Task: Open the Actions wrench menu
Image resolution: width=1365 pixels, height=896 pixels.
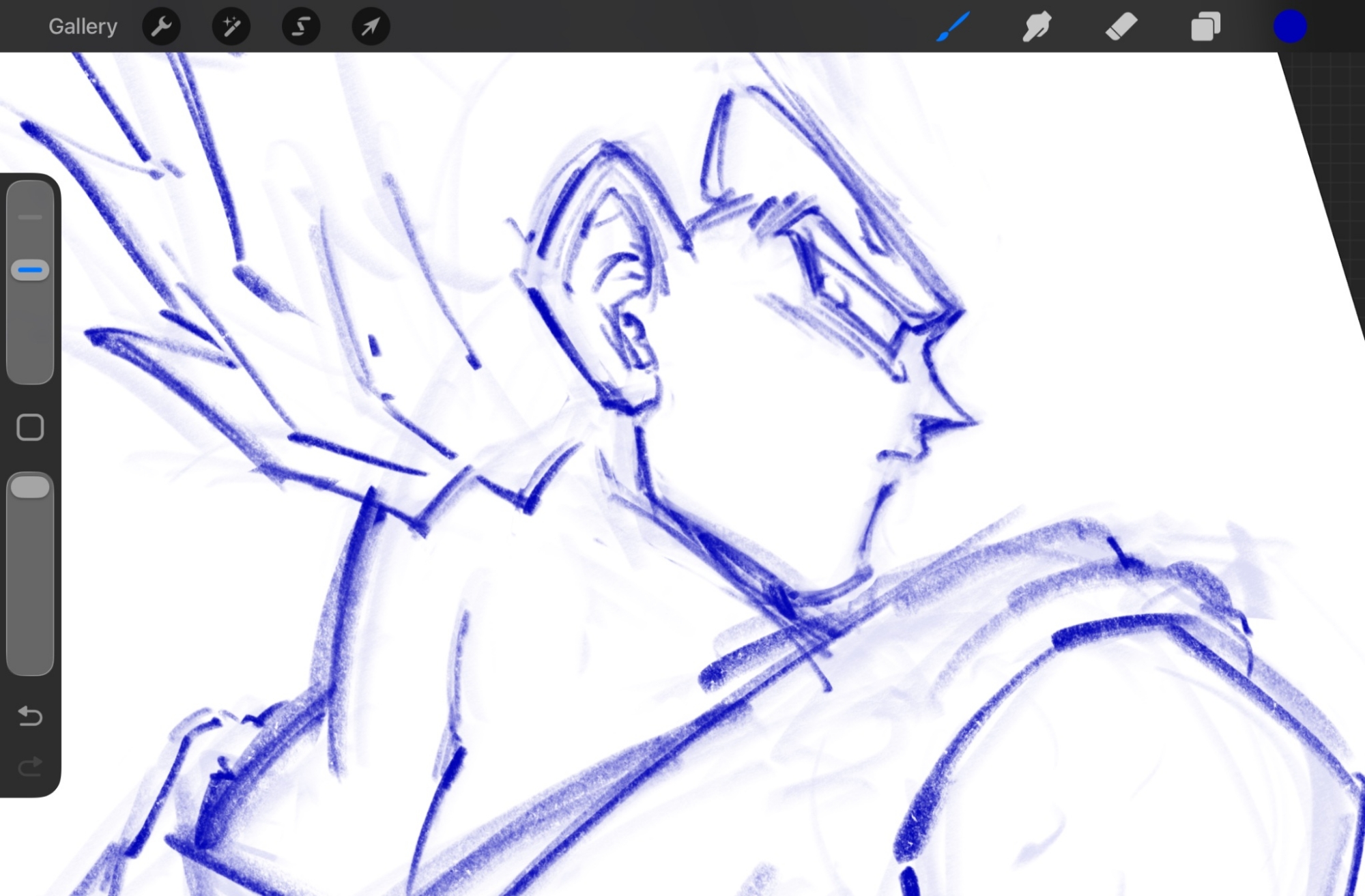Action: pos(161,27)
